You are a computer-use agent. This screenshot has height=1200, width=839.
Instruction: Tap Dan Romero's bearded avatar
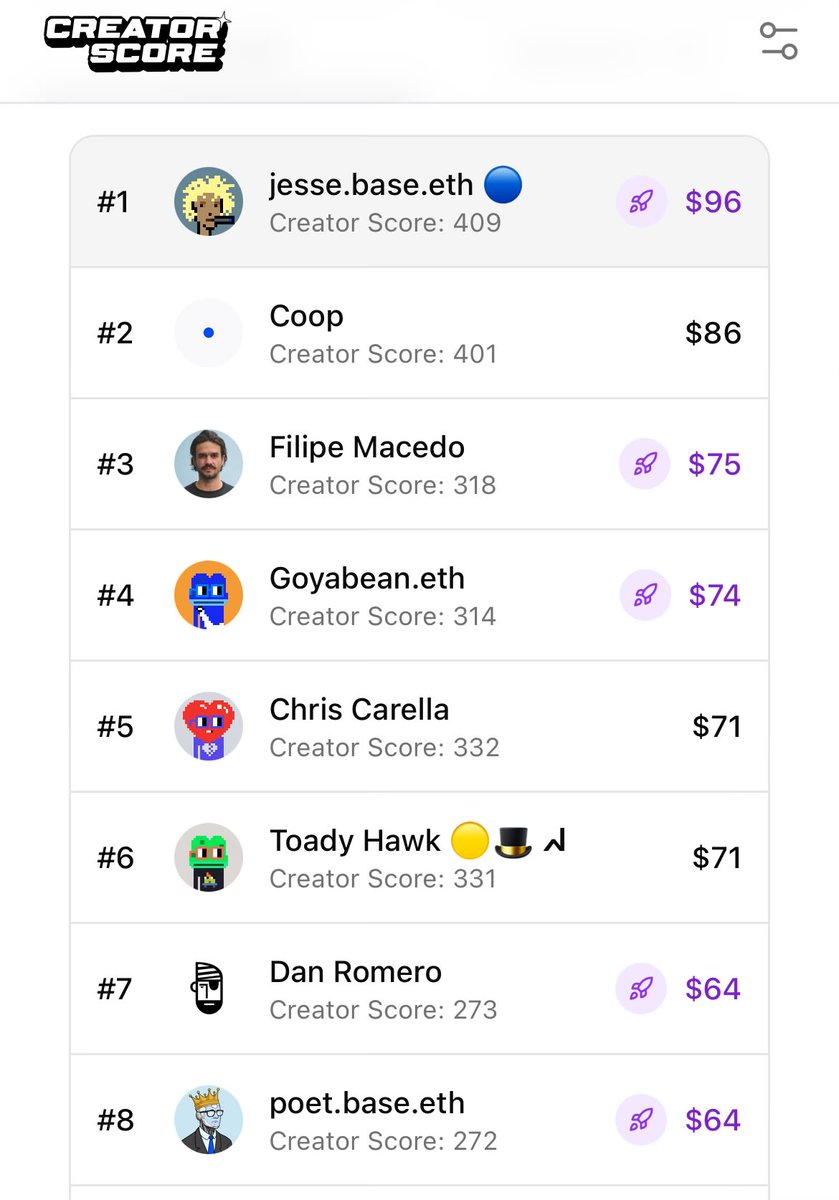tap(208, 989)
